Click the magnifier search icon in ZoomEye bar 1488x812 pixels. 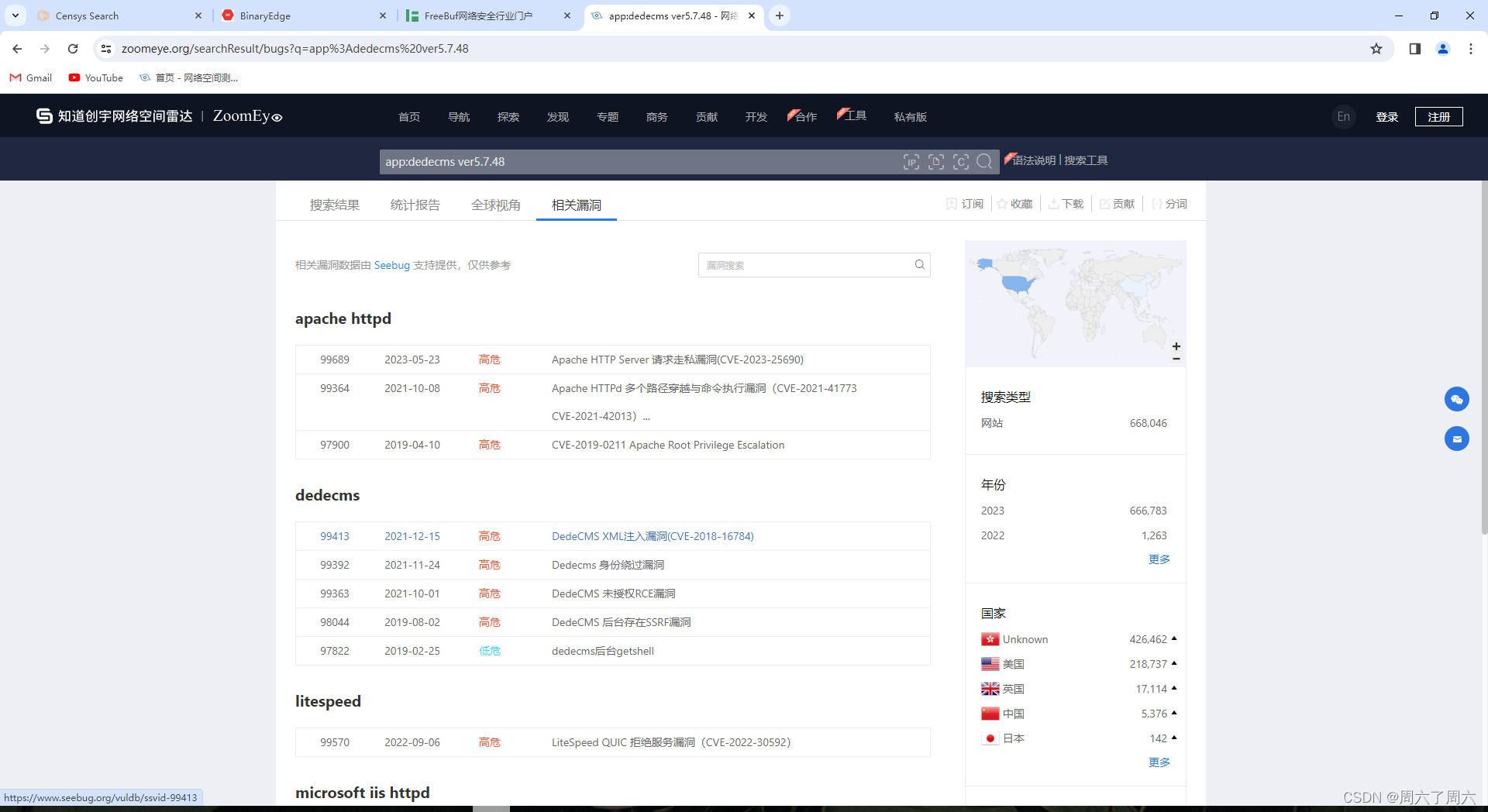point(984,161)
